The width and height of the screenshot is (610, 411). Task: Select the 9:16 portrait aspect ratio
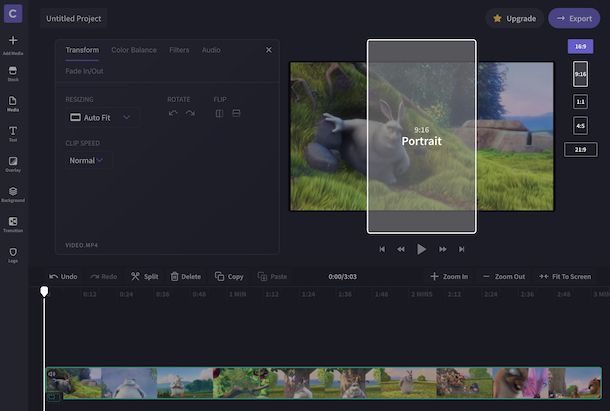click(580, 74)
